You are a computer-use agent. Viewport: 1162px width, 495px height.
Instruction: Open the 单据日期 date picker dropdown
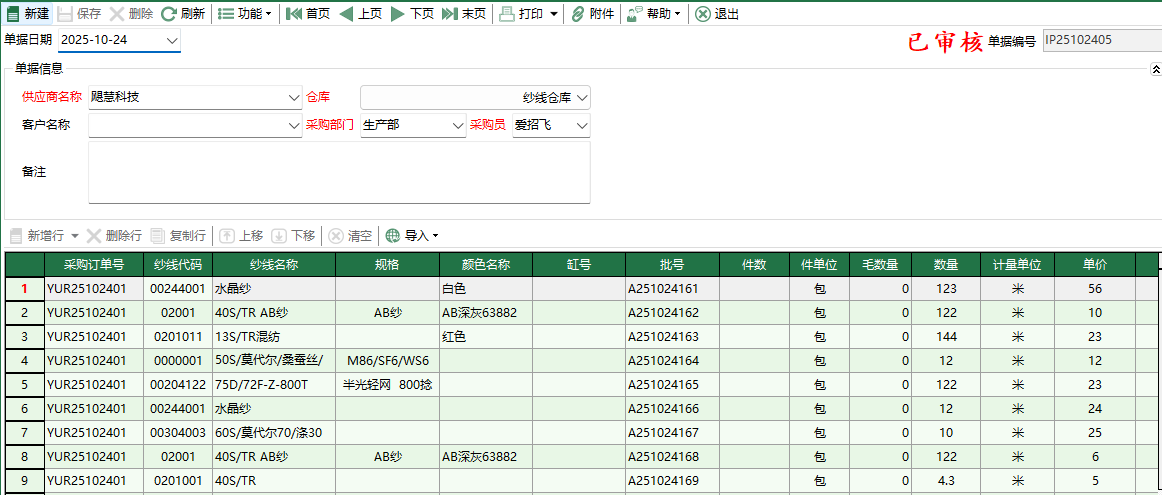tap(172, 40)
